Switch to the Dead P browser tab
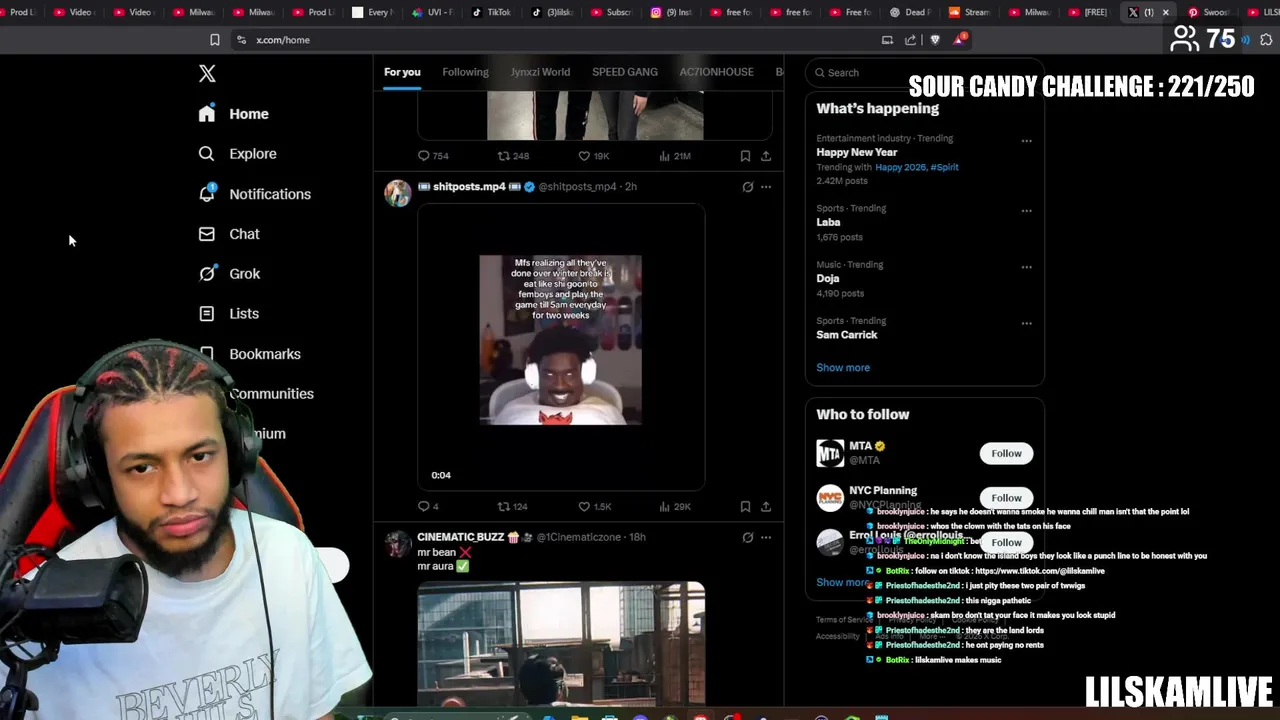The image size is (1280, 720). coord(909,12)
